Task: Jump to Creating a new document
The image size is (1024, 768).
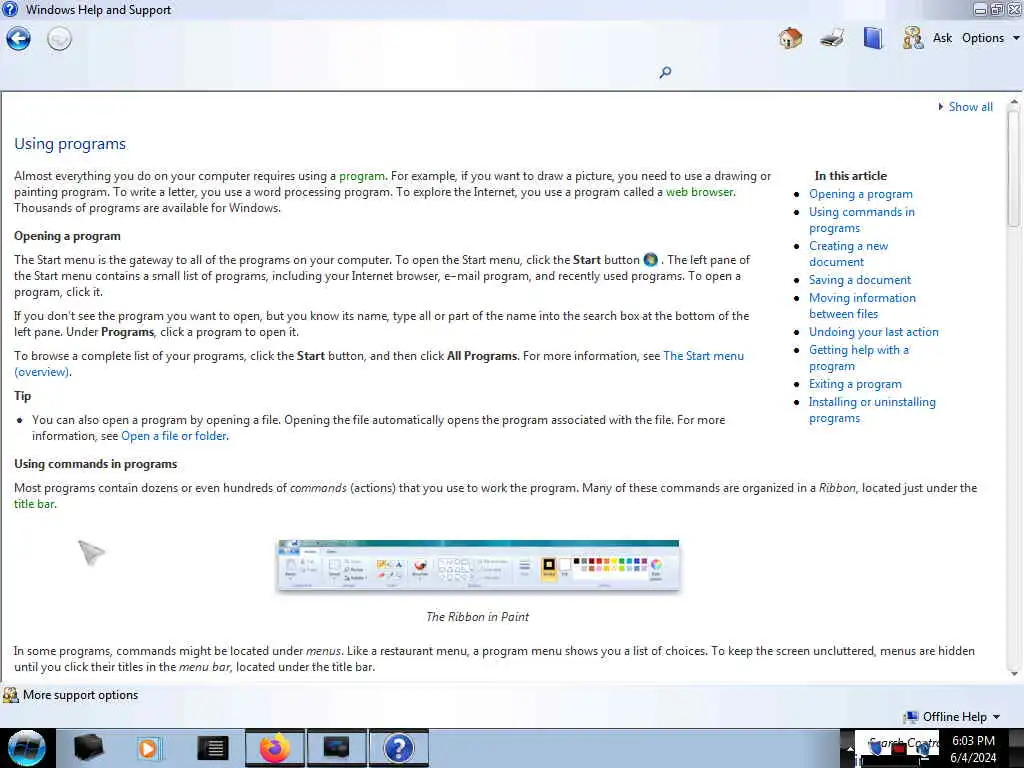Action: tap(848, 253)
